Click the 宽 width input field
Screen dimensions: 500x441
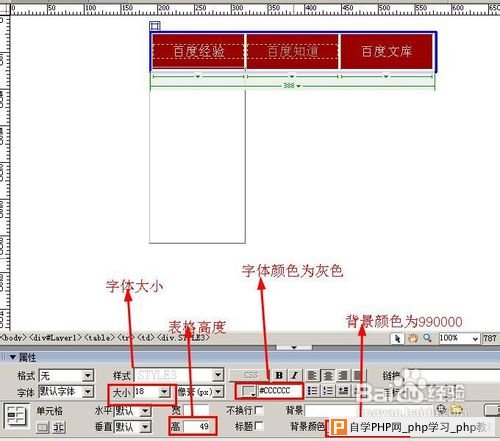point(197,410)
